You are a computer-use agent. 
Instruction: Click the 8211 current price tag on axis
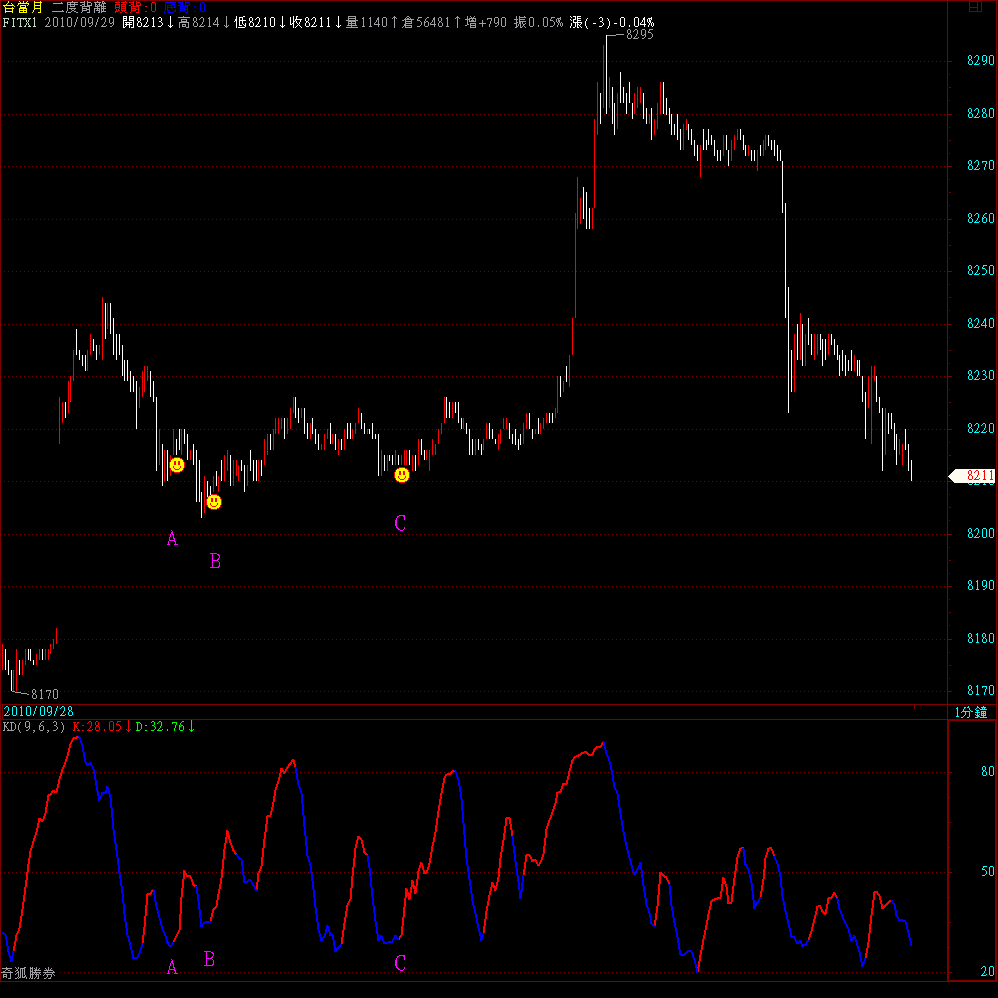pos(972,477)
